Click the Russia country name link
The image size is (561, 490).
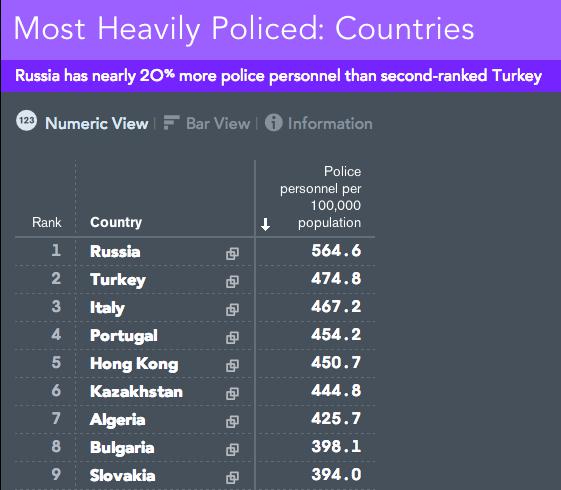(x=115, y=251)
